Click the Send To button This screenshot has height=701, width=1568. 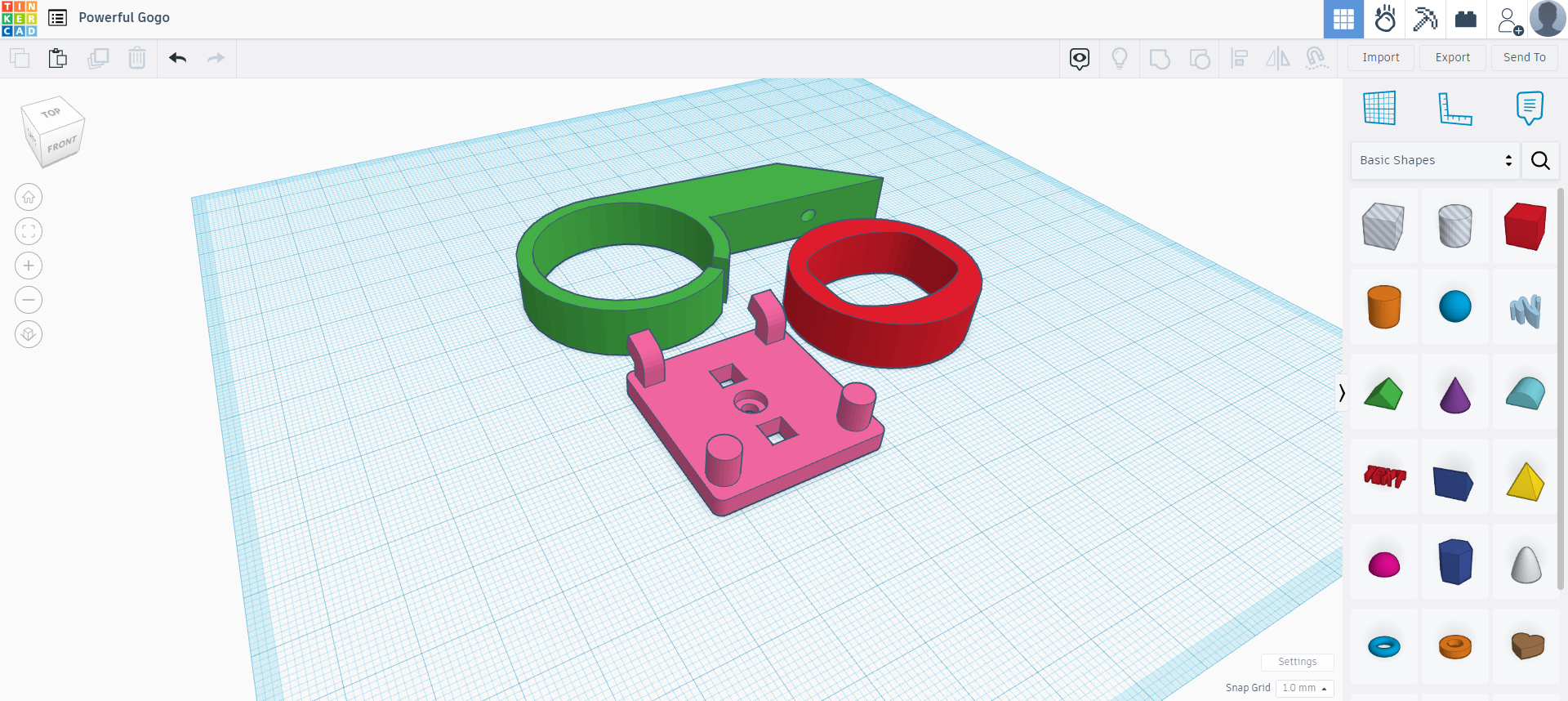pos(1525,57)
